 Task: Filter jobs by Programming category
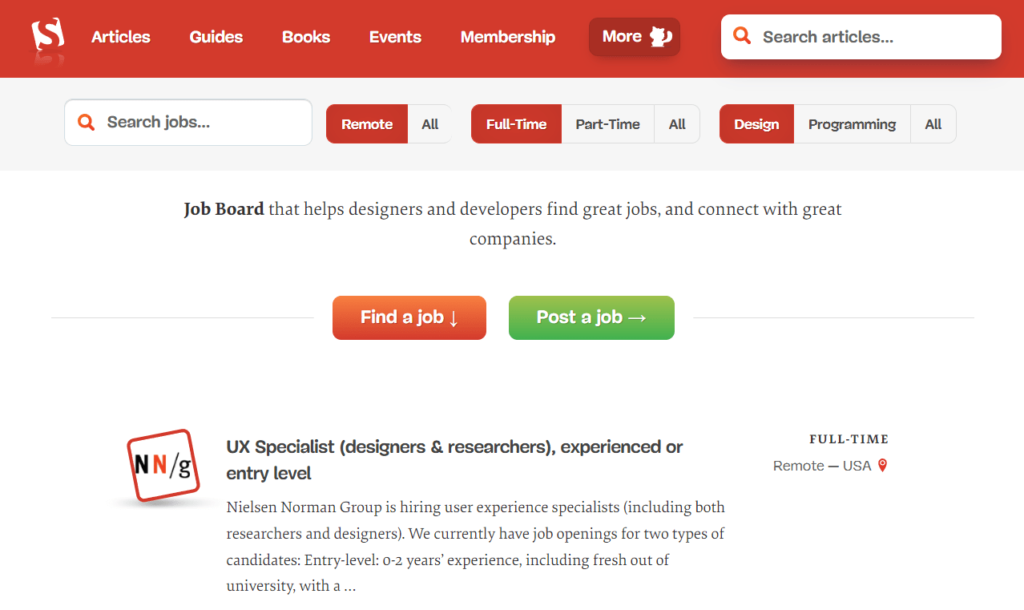coord(852,124)
